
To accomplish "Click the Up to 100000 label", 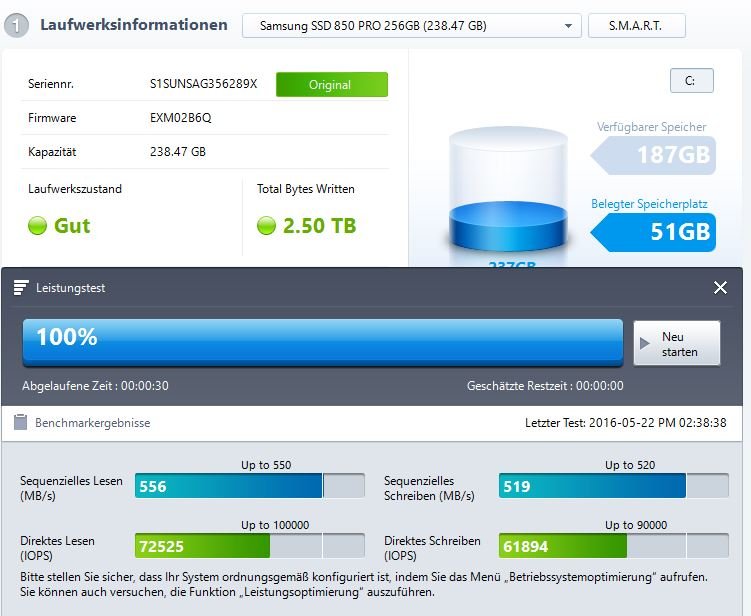I will pyautogui.click(x=275, y=525).
